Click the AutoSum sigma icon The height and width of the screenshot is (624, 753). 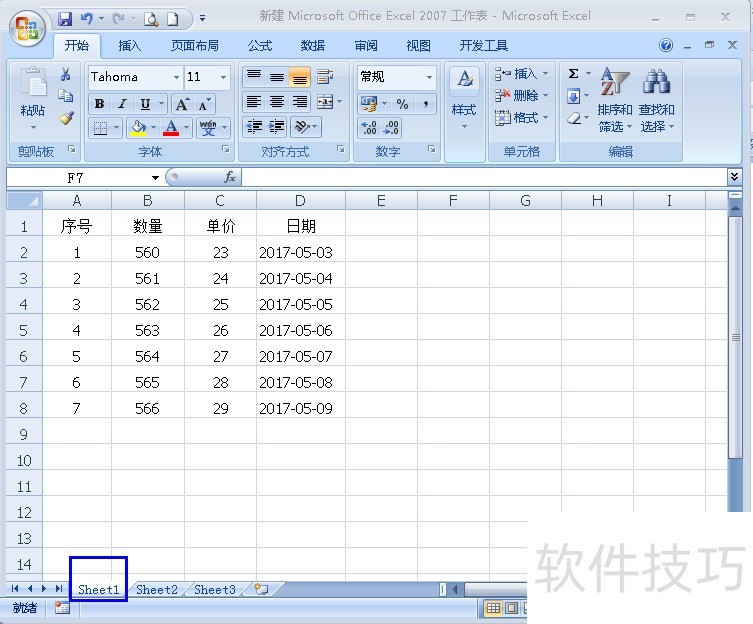click(574, 74)
